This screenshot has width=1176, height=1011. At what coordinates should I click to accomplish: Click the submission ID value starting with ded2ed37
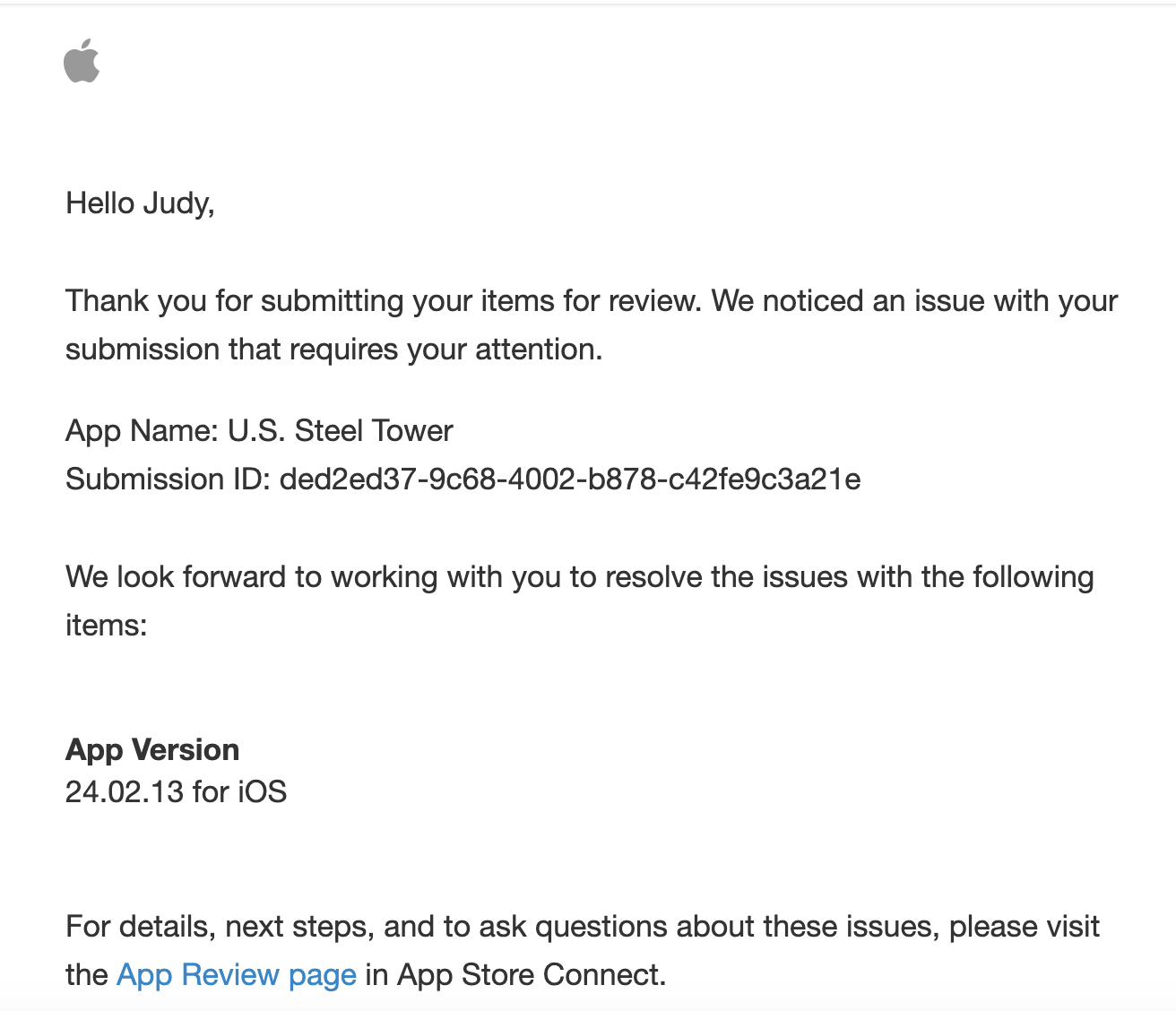click(570, 480)
